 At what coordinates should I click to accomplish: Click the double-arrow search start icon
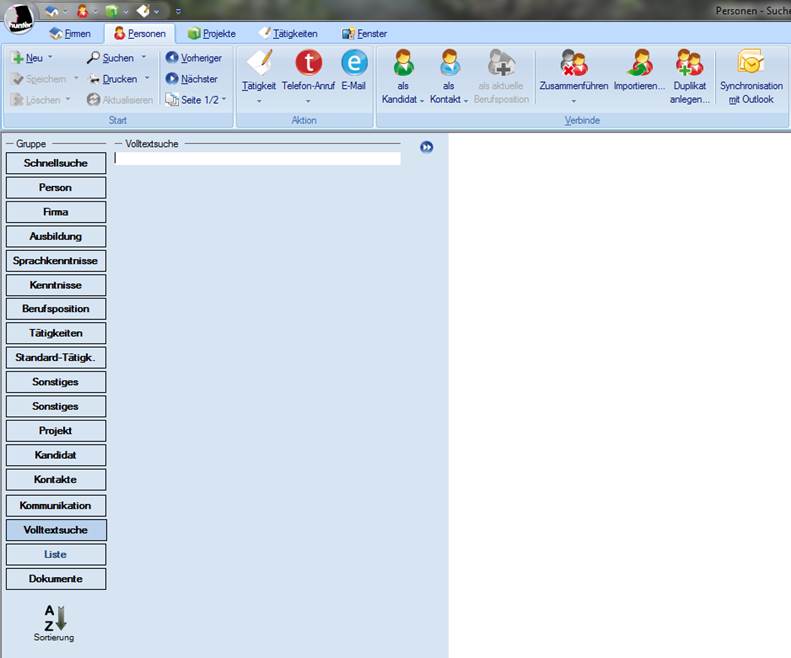(427, 147)
